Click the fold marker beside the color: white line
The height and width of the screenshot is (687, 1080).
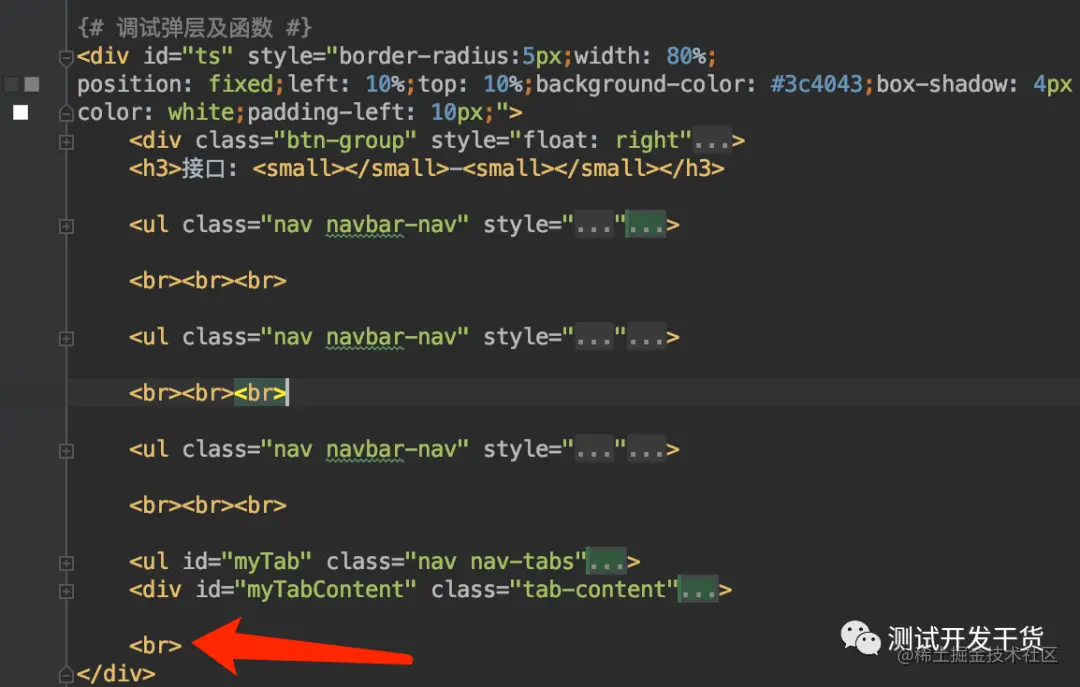[66, 113]
